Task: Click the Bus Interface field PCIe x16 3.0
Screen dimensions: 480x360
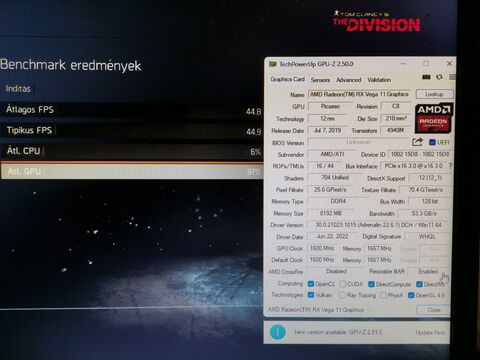Action: pyautogui.click(x=413, y=166)
